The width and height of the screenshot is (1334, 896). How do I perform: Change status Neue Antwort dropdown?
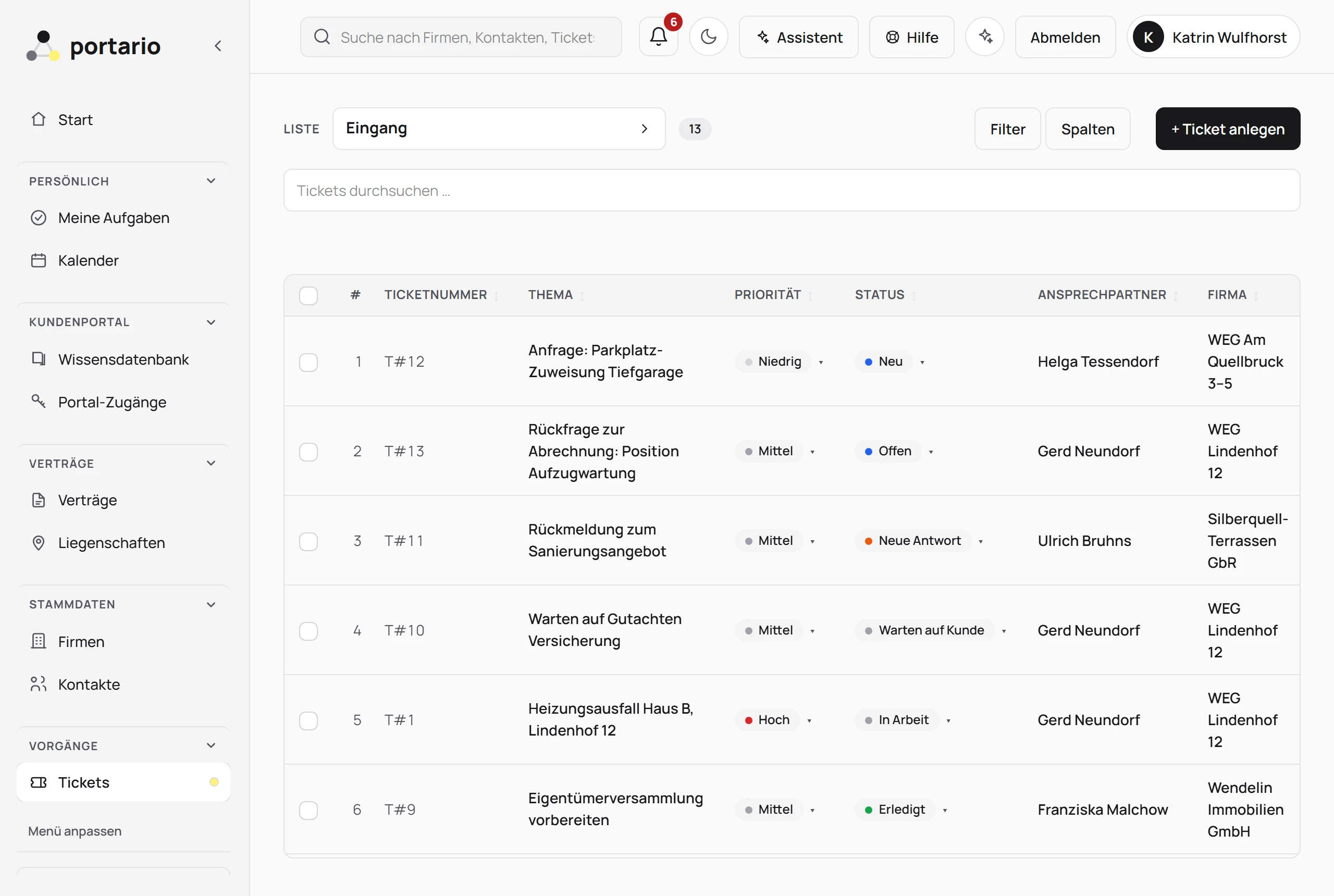coord(920,541)
